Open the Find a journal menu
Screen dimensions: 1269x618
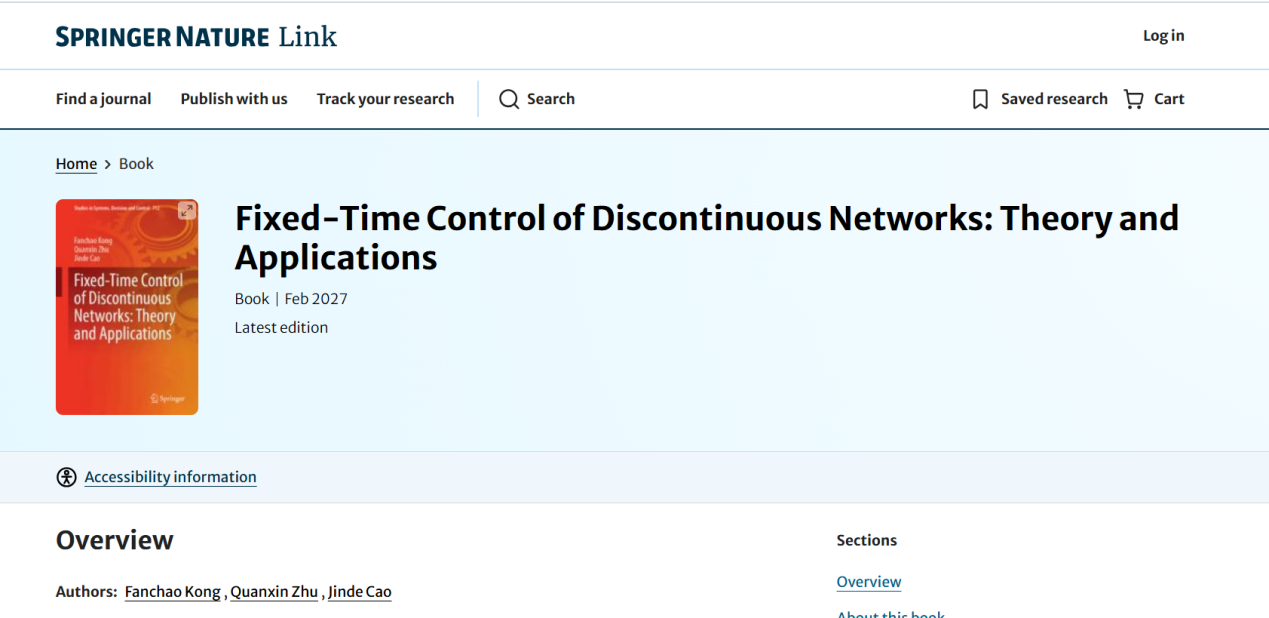104,99
